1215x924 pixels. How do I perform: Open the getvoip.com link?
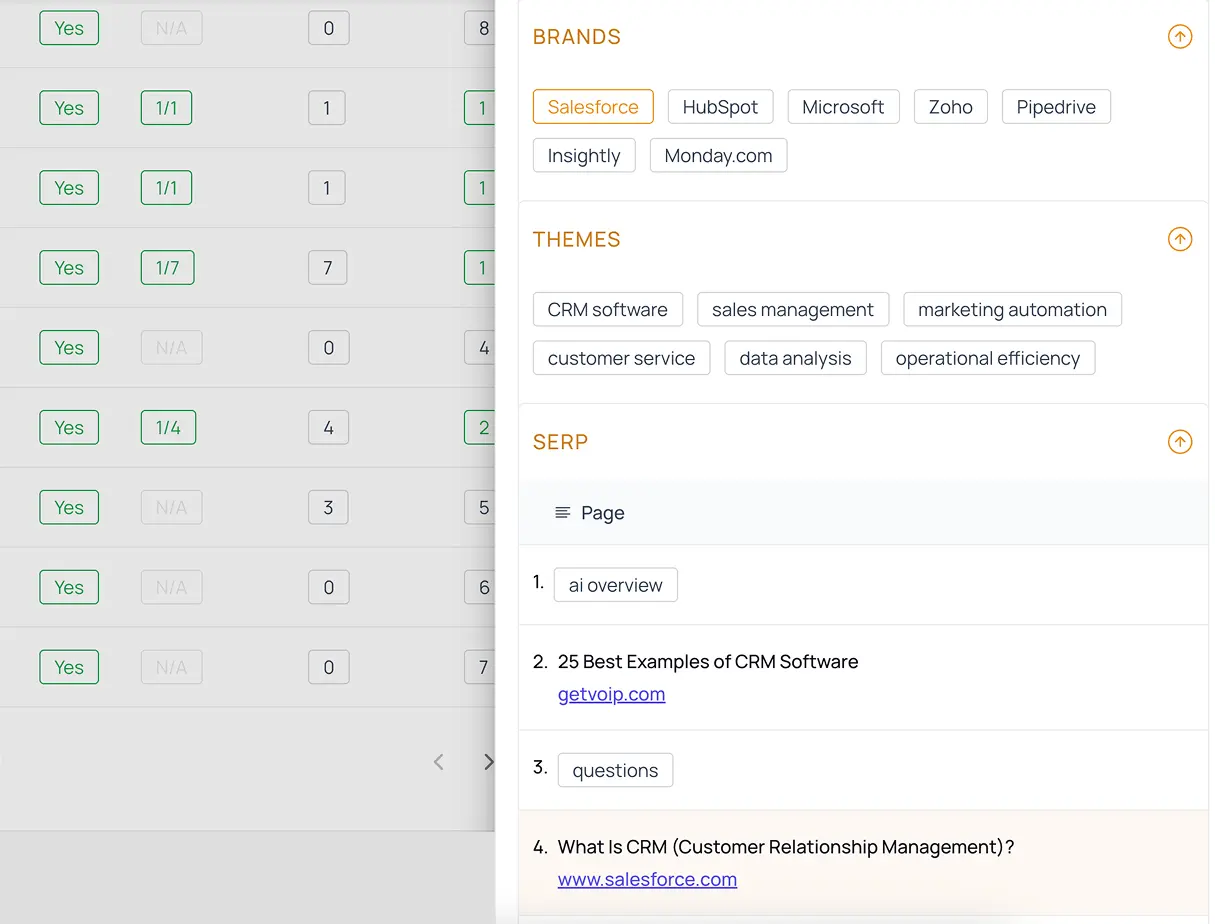tap(611, 694)
